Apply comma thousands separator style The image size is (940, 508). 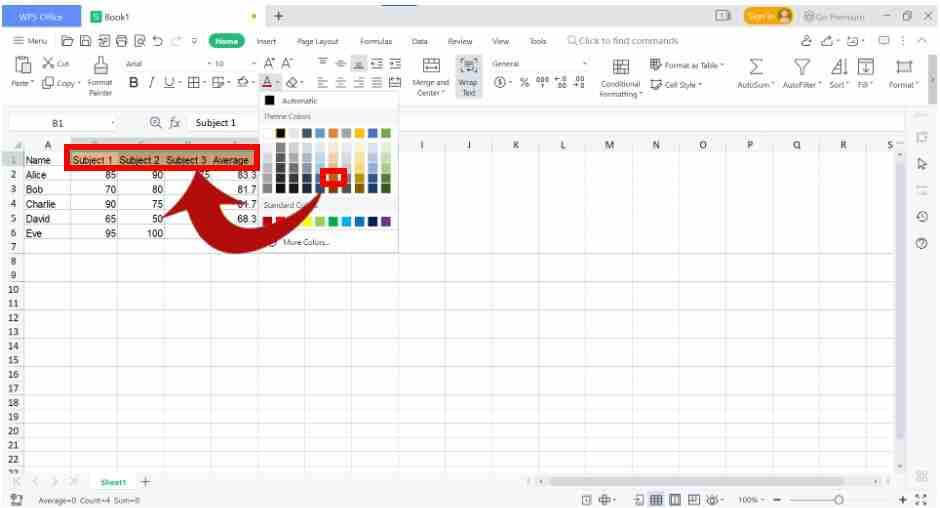542,83
